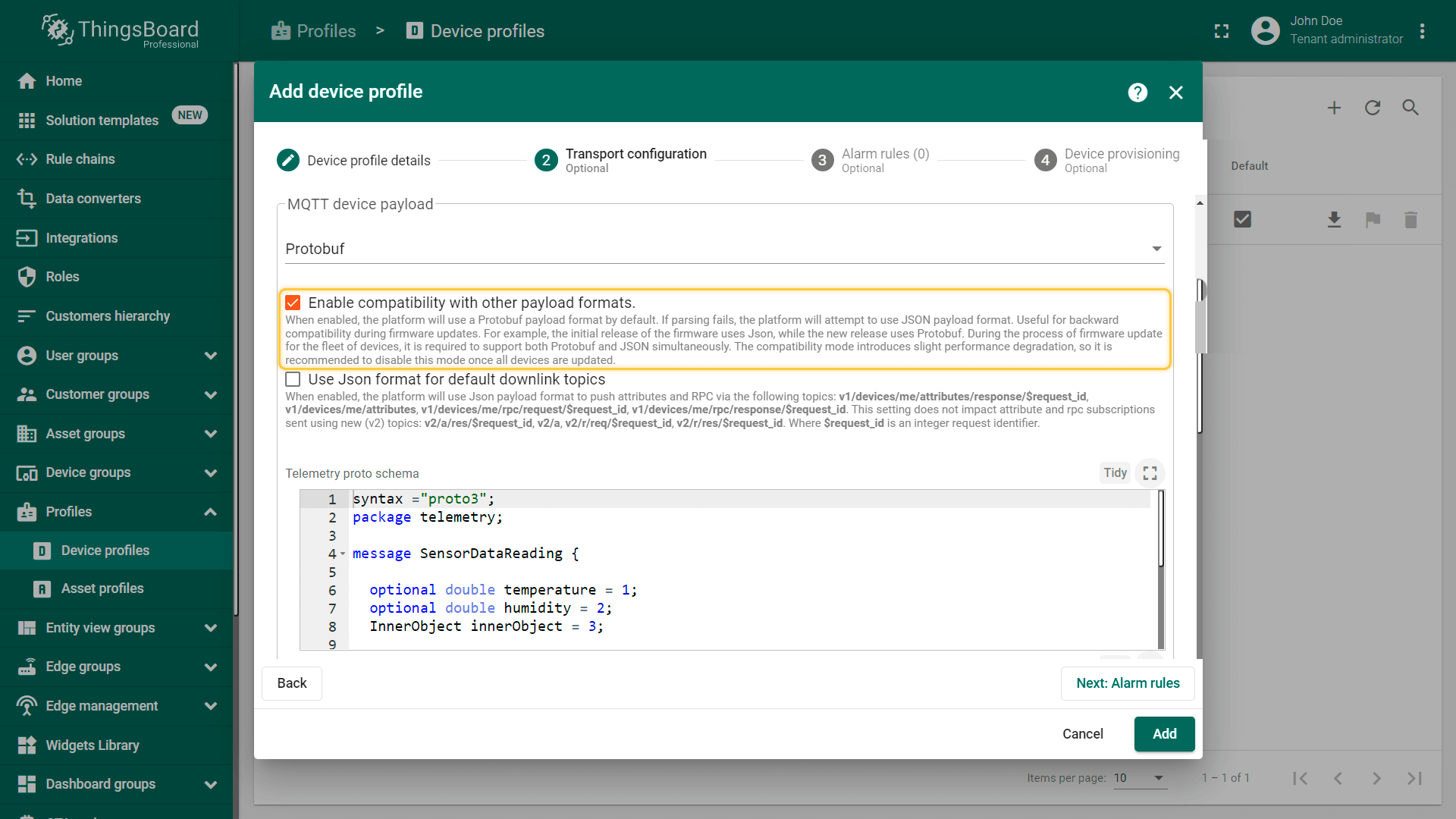Go to the previous table page
This screenshot has height=819, width=1456.
[x=1338, y=779]
